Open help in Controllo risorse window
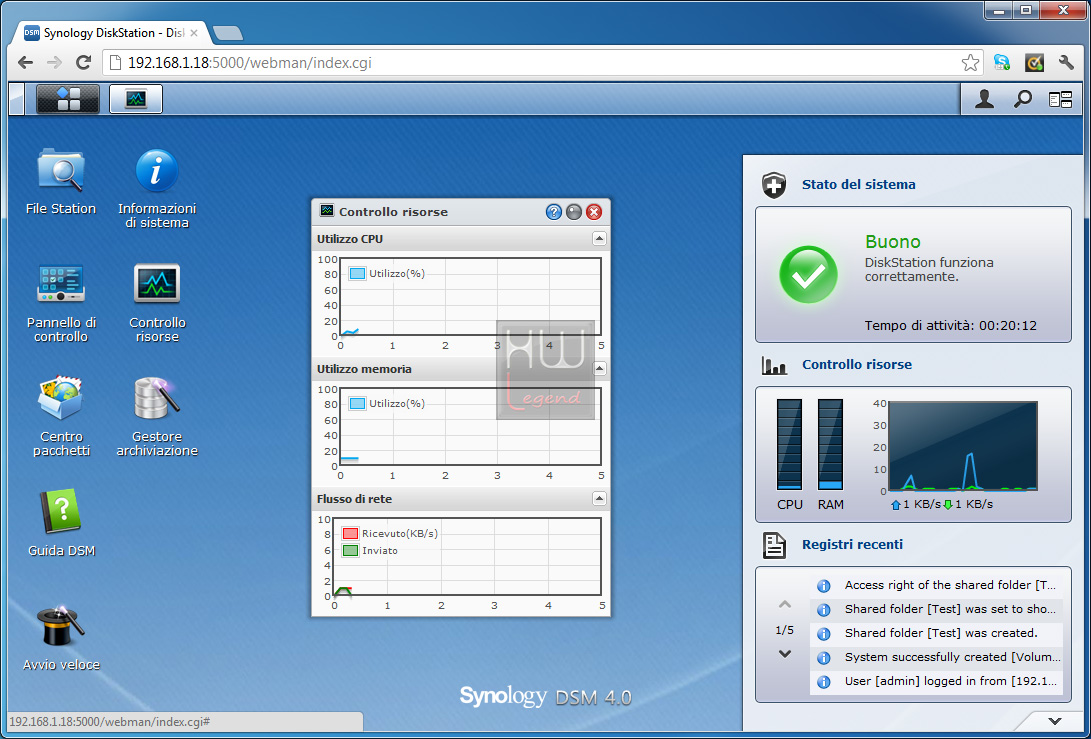The width and height of the screenshot is (1091, 739). point(554,212)
